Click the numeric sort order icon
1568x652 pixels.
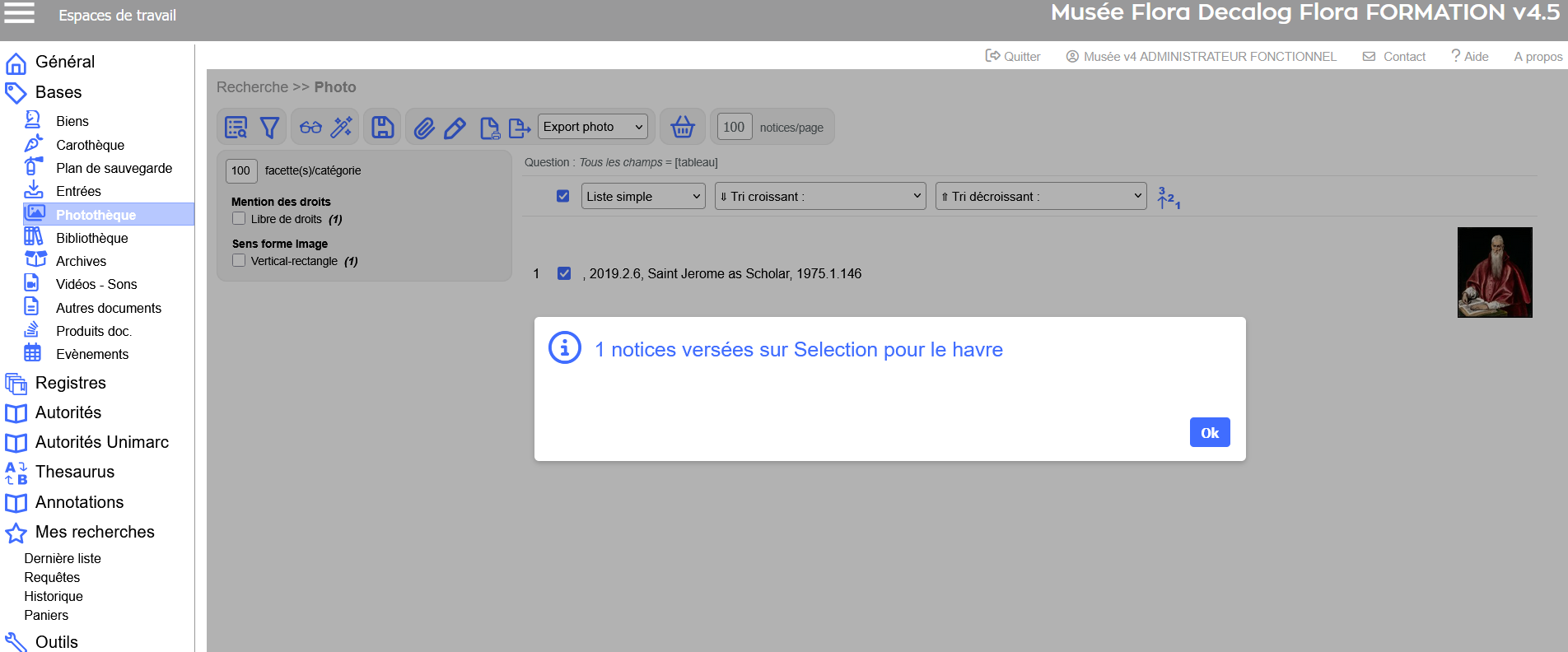[1169, 198]
